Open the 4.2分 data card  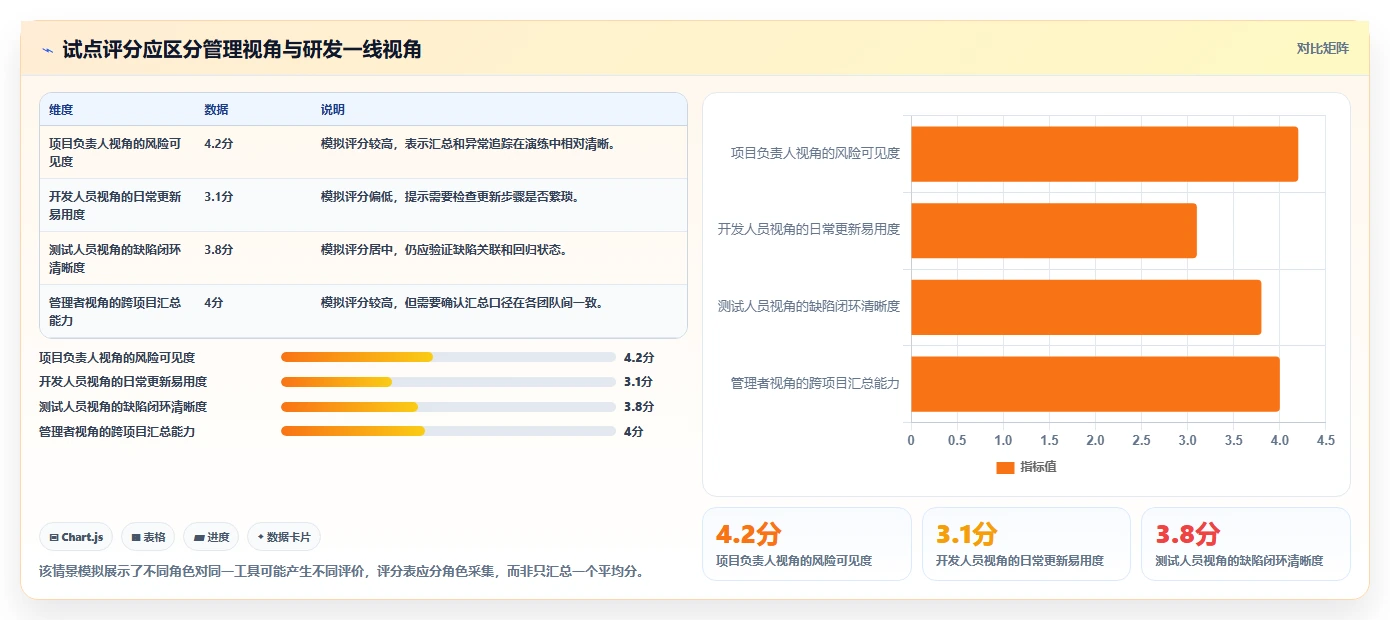[807, 544]
